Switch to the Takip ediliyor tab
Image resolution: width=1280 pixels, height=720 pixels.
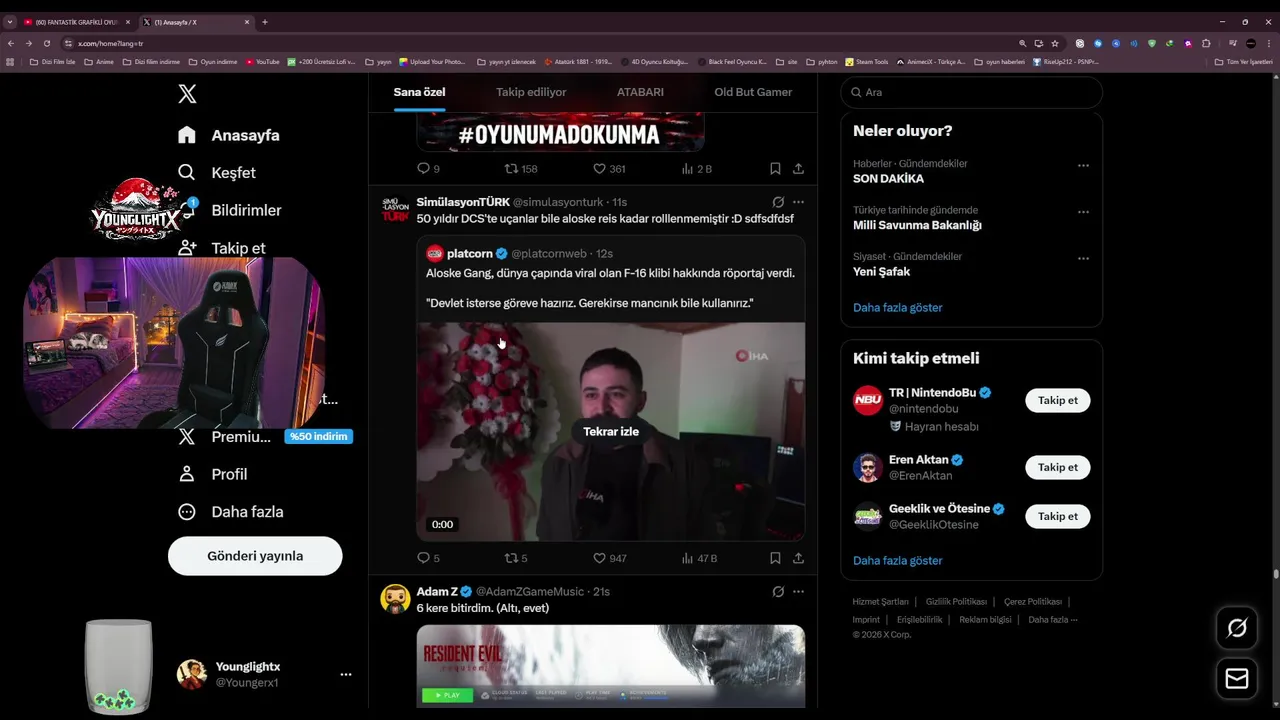pyautogui.click(x=531, y=92)
